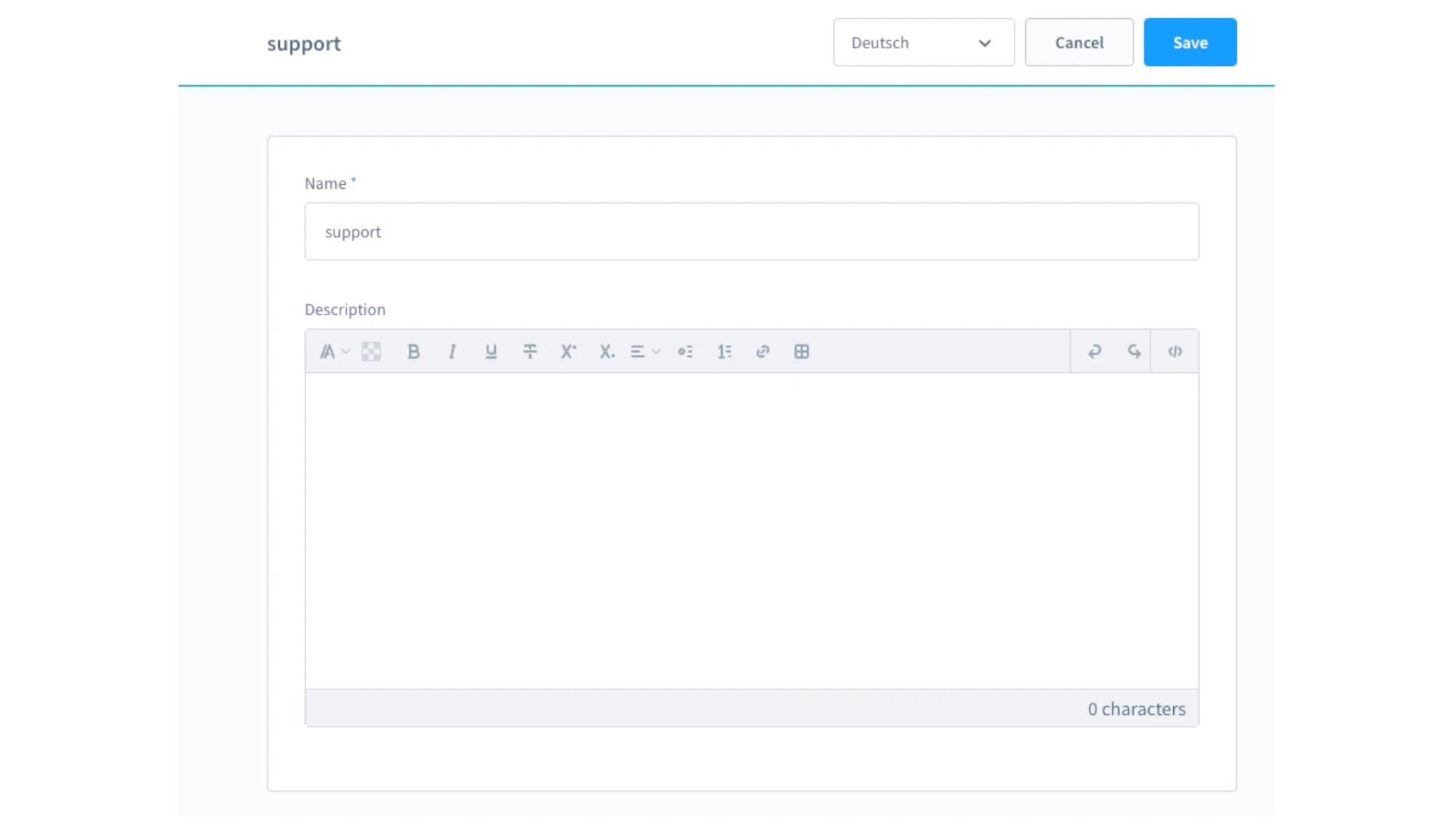Screen dimensions: 1456x819
Task: Apply italic formatting in the editor
Action: click(452, 351)
